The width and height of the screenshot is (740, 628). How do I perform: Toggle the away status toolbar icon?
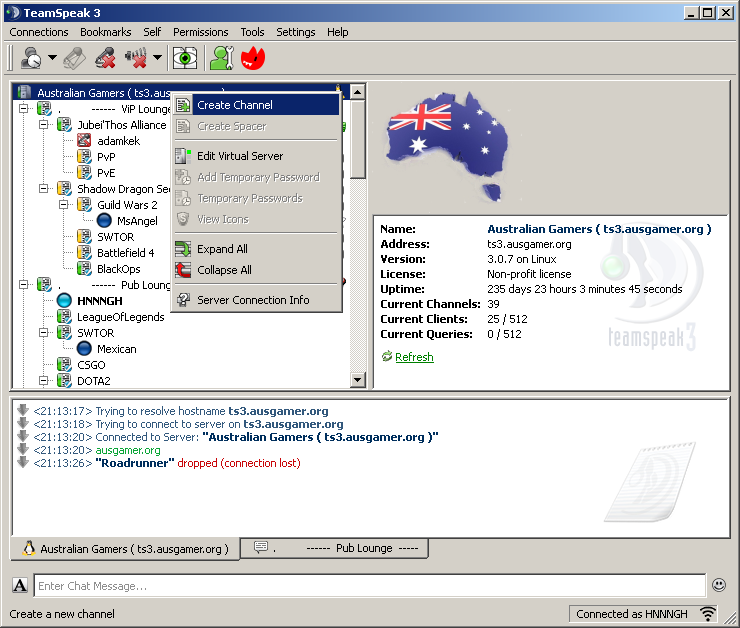pyautogui.click(x=31, y=58)
